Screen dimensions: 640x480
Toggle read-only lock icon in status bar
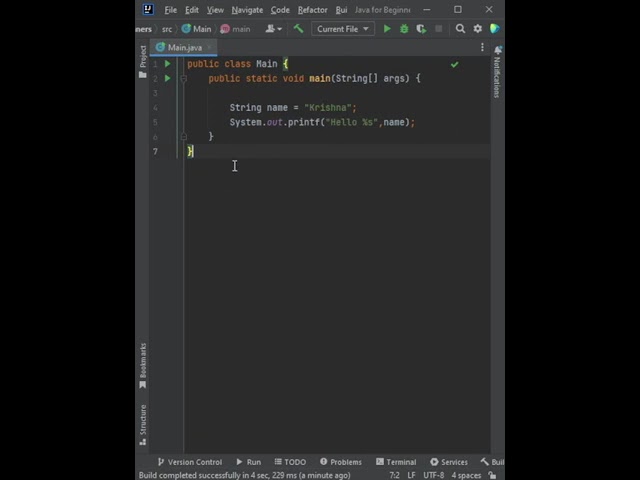click(x=493, y=475)
